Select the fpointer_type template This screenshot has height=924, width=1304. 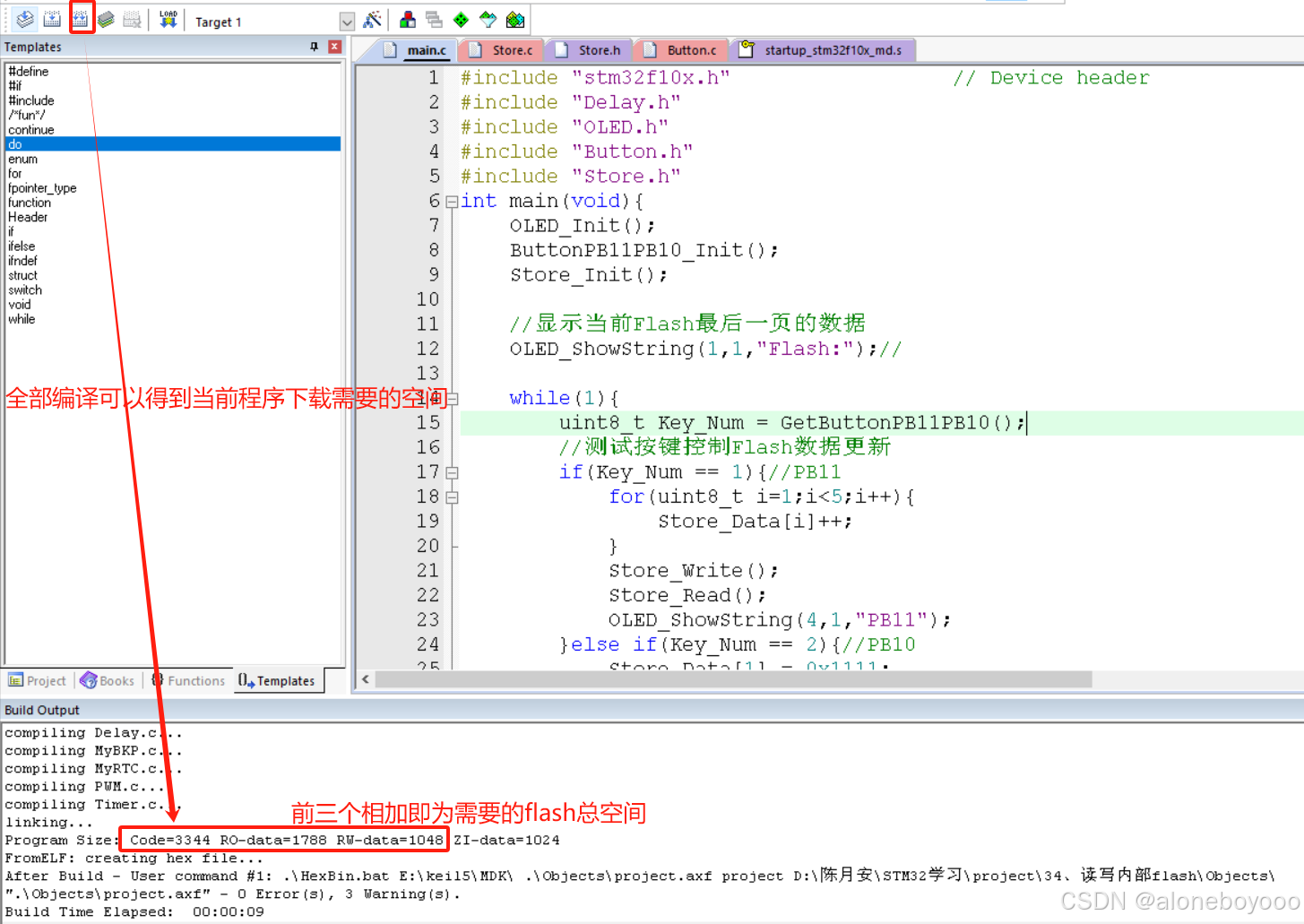pos(42,188)
